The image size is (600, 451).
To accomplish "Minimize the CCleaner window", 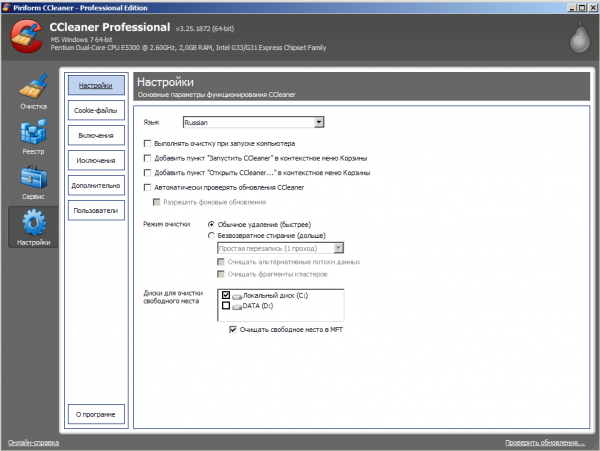I will click(572, 7).
